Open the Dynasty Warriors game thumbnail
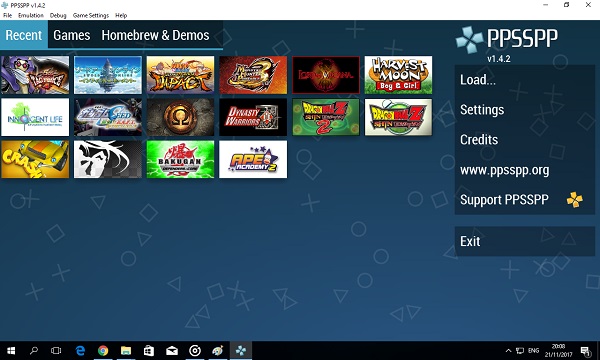This screenshot has height=360, width=600. pyautogui.click(x=253, y=117)
